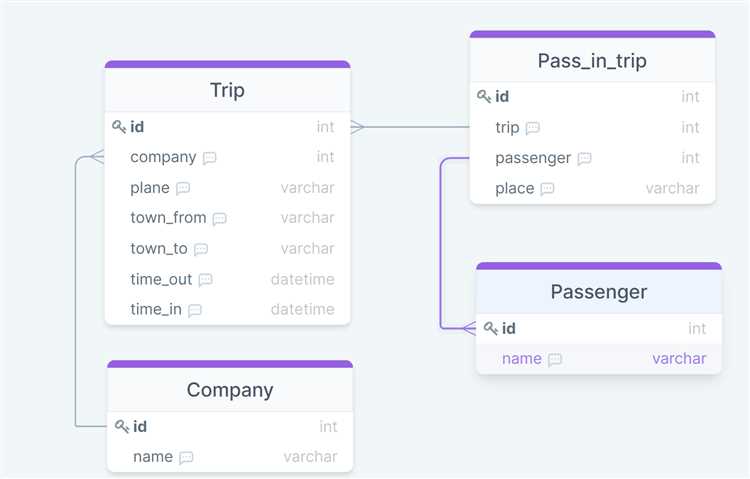Screen dimensions: 750x479
Task: Click the comment icon beside time_in
Action: click(x=195, y=311)
